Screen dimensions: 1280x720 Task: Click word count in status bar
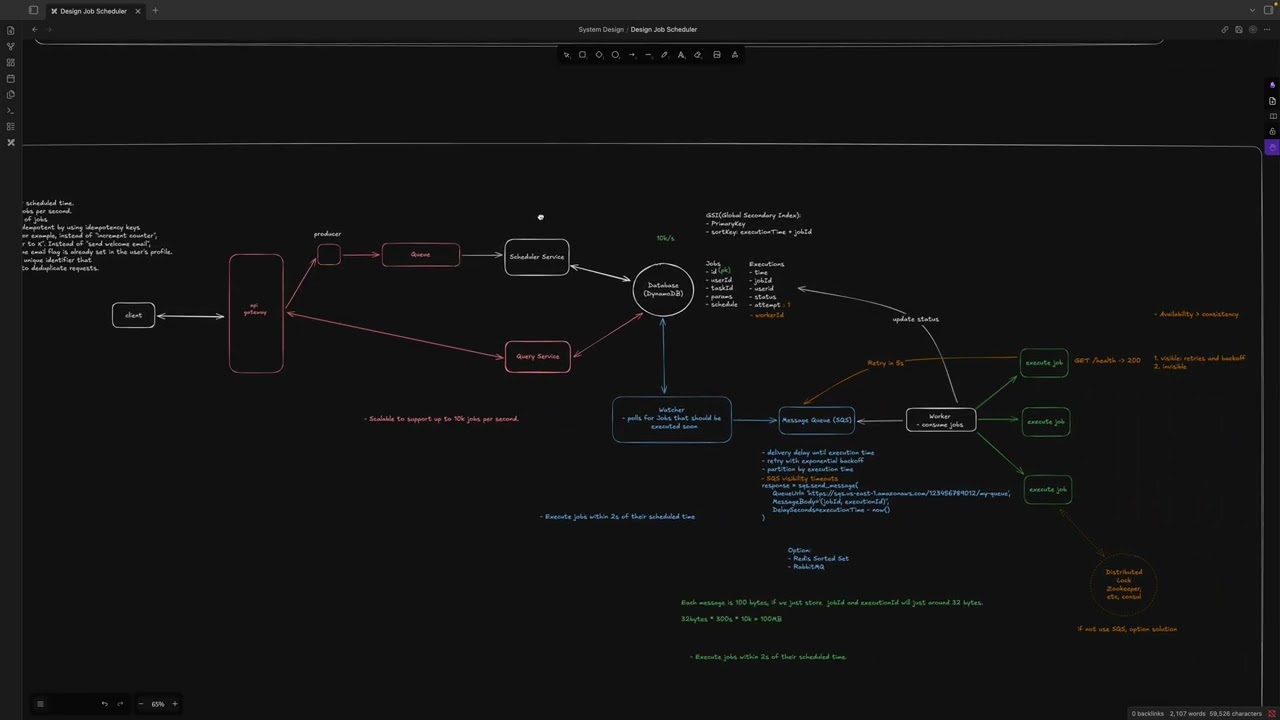coord(1187,714)
